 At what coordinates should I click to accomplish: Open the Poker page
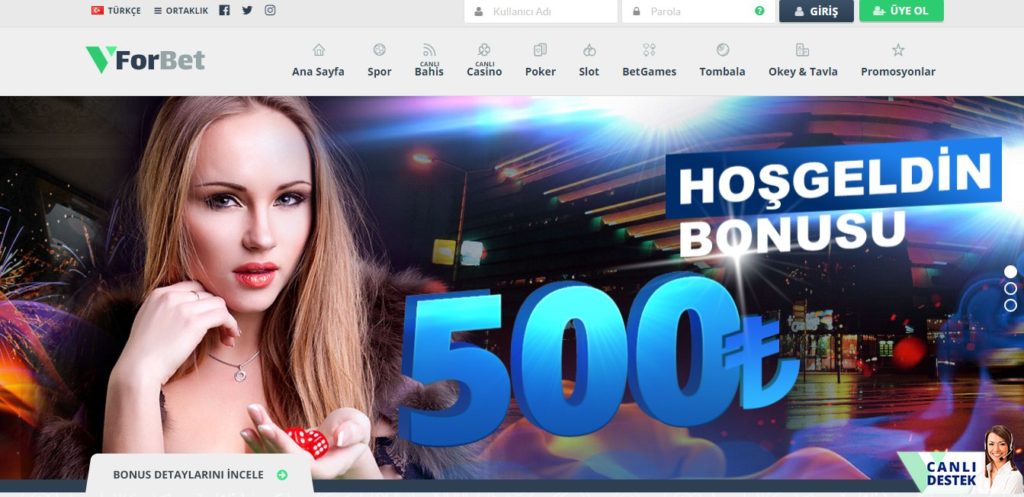click(x=540, y=72)
